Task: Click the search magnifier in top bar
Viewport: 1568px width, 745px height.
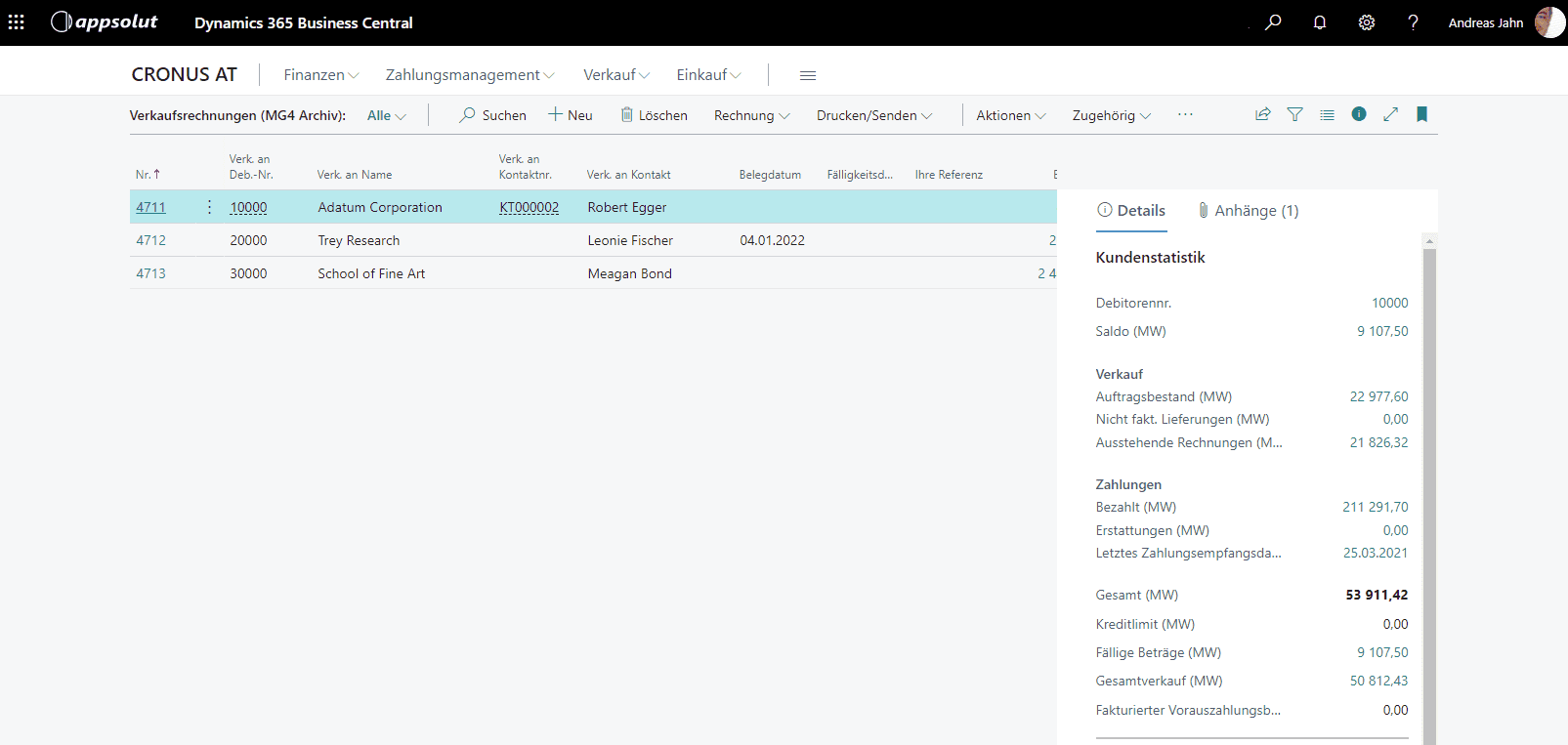Action: coord(1273,22)
